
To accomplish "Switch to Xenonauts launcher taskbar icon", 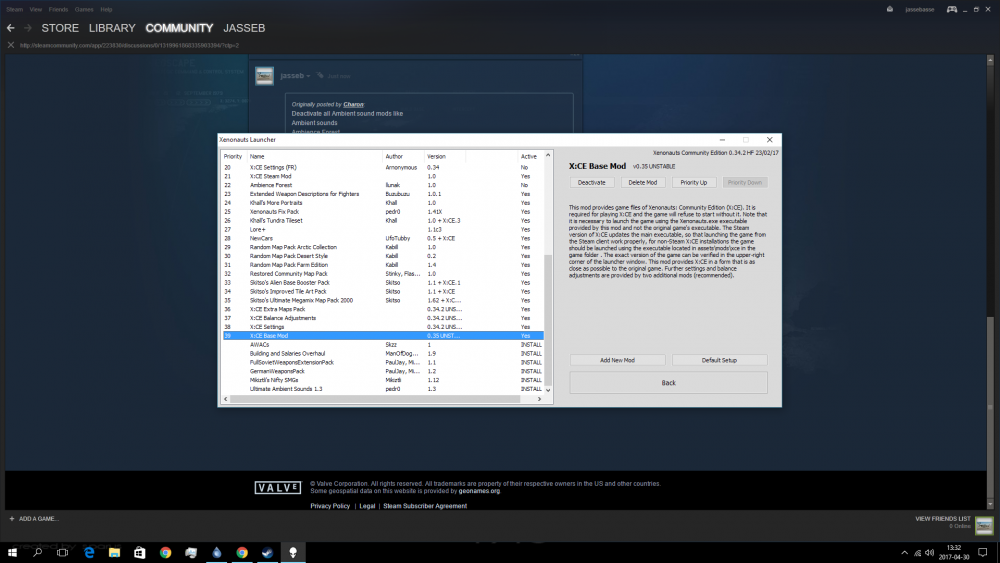I will tap(293, 552).
